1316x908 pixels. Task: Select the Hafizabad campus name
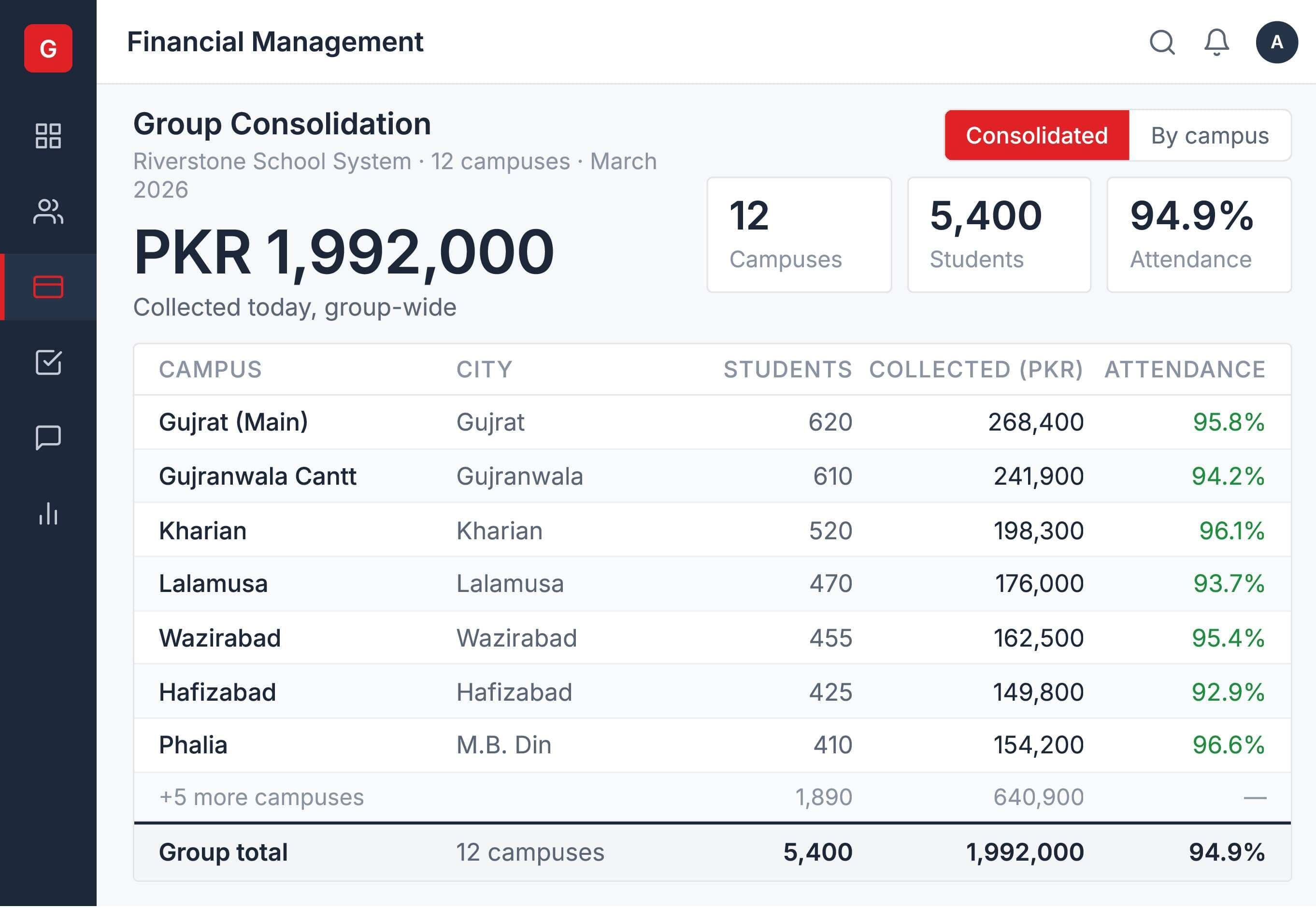pos(217,692)
